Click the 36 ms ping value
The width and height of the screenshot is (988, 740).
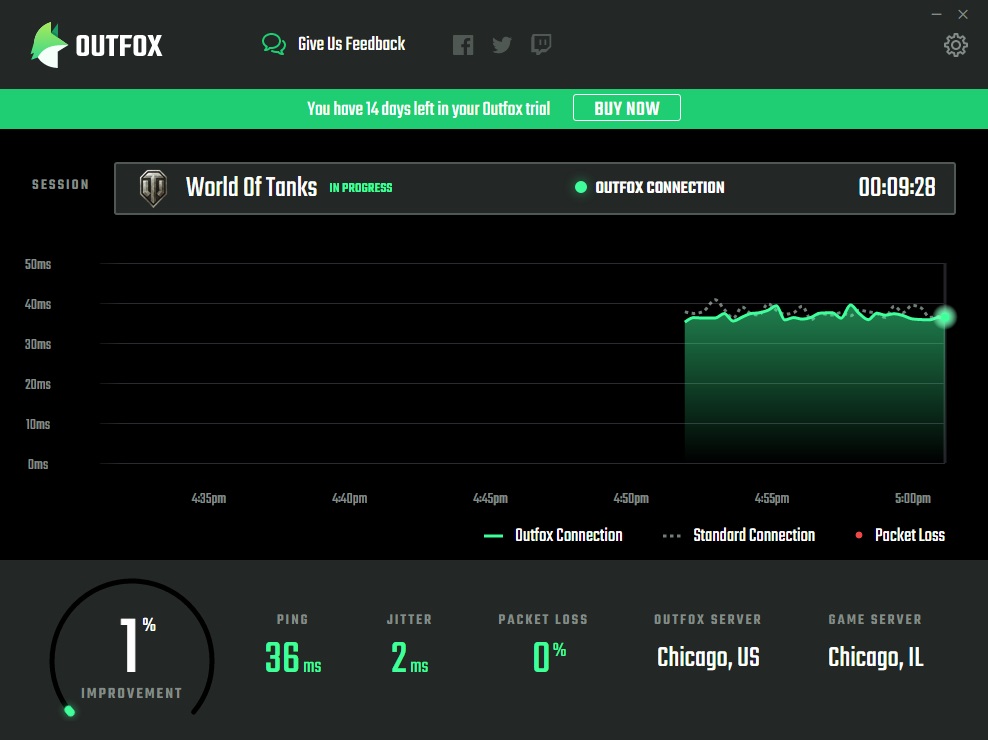[293, 657]
